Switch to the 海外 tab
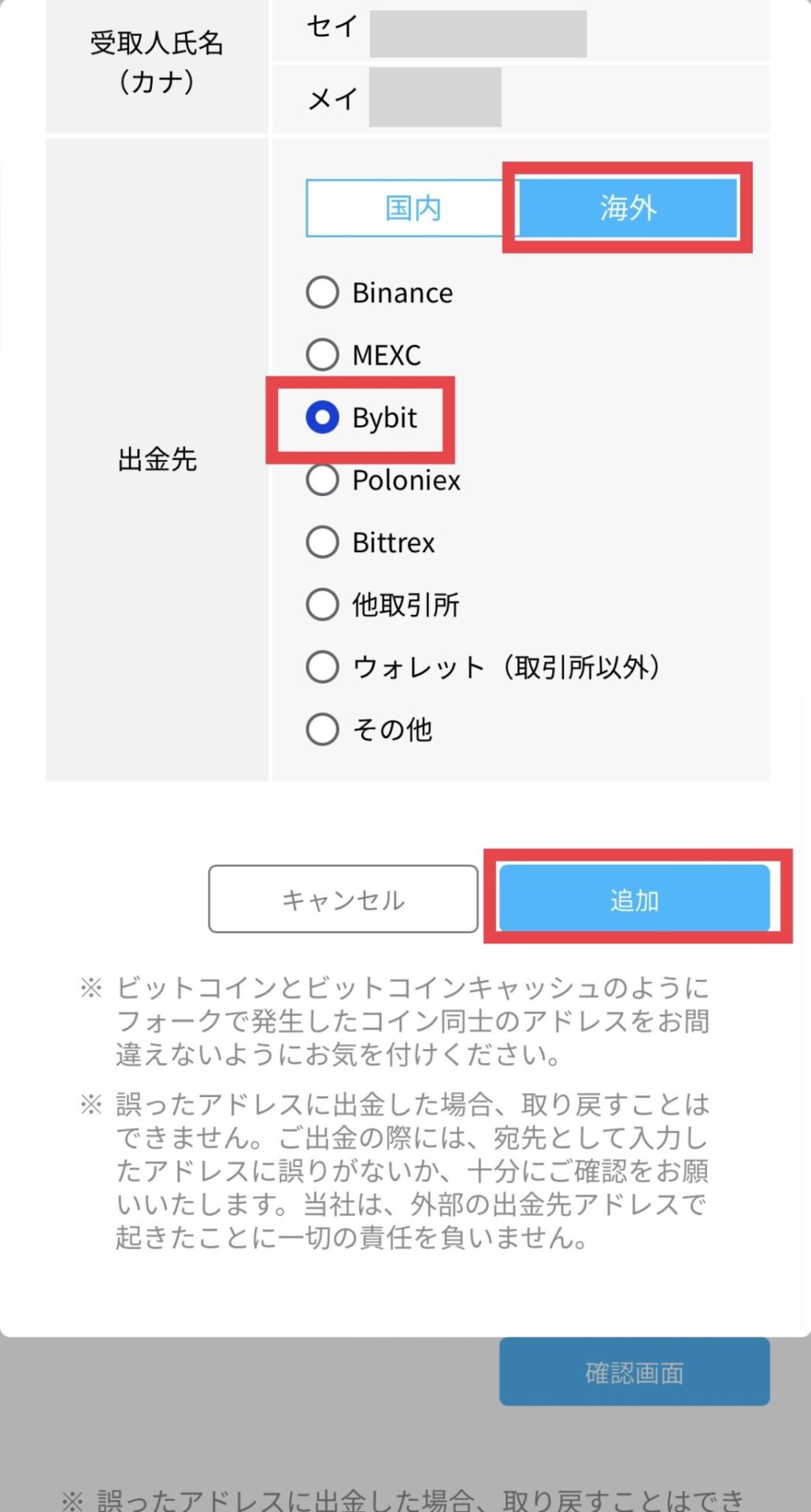 pos(626,208)
